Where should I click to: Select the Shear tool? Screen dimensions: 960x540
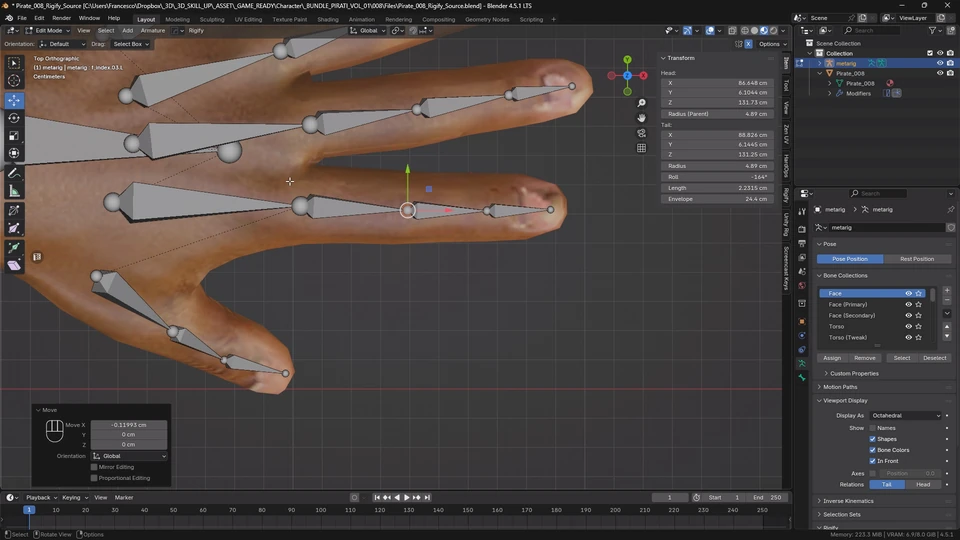tap(13, 266)
